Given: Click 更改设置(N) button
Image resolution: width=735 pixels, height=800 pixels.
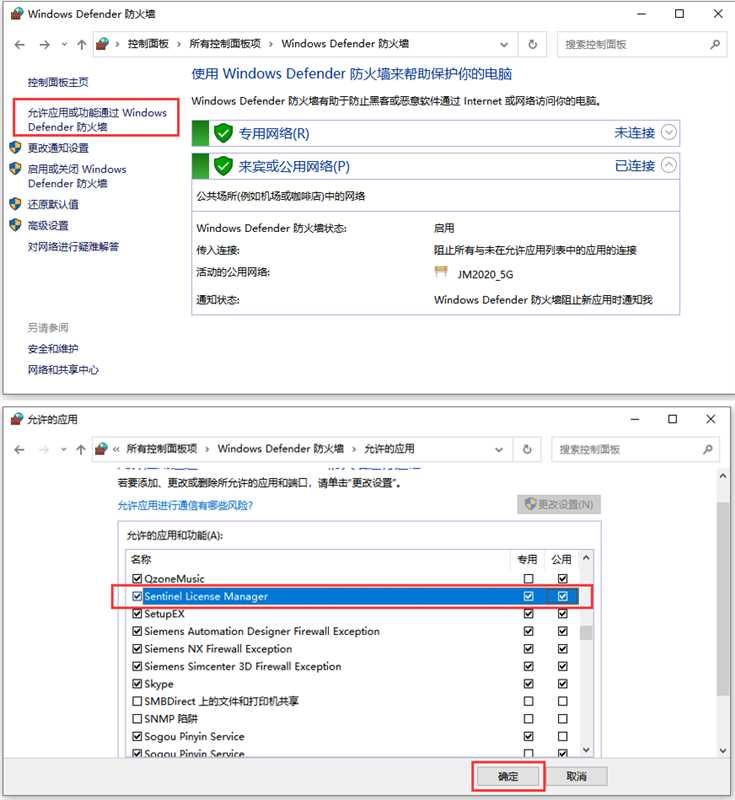Looking at the screenshot, I should click(x=559, y=504).
